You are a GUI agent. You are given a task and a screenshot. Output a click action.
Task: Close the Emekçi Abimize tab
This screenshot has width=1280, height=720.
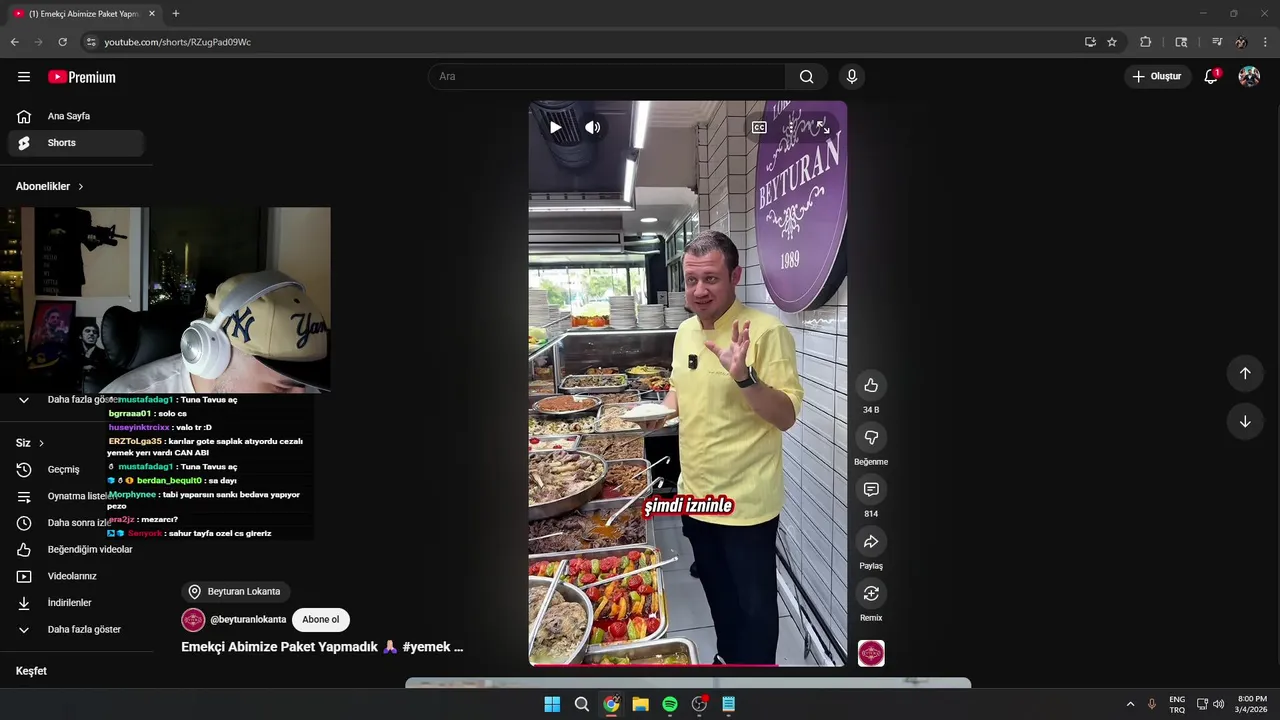tap(152, 14)
